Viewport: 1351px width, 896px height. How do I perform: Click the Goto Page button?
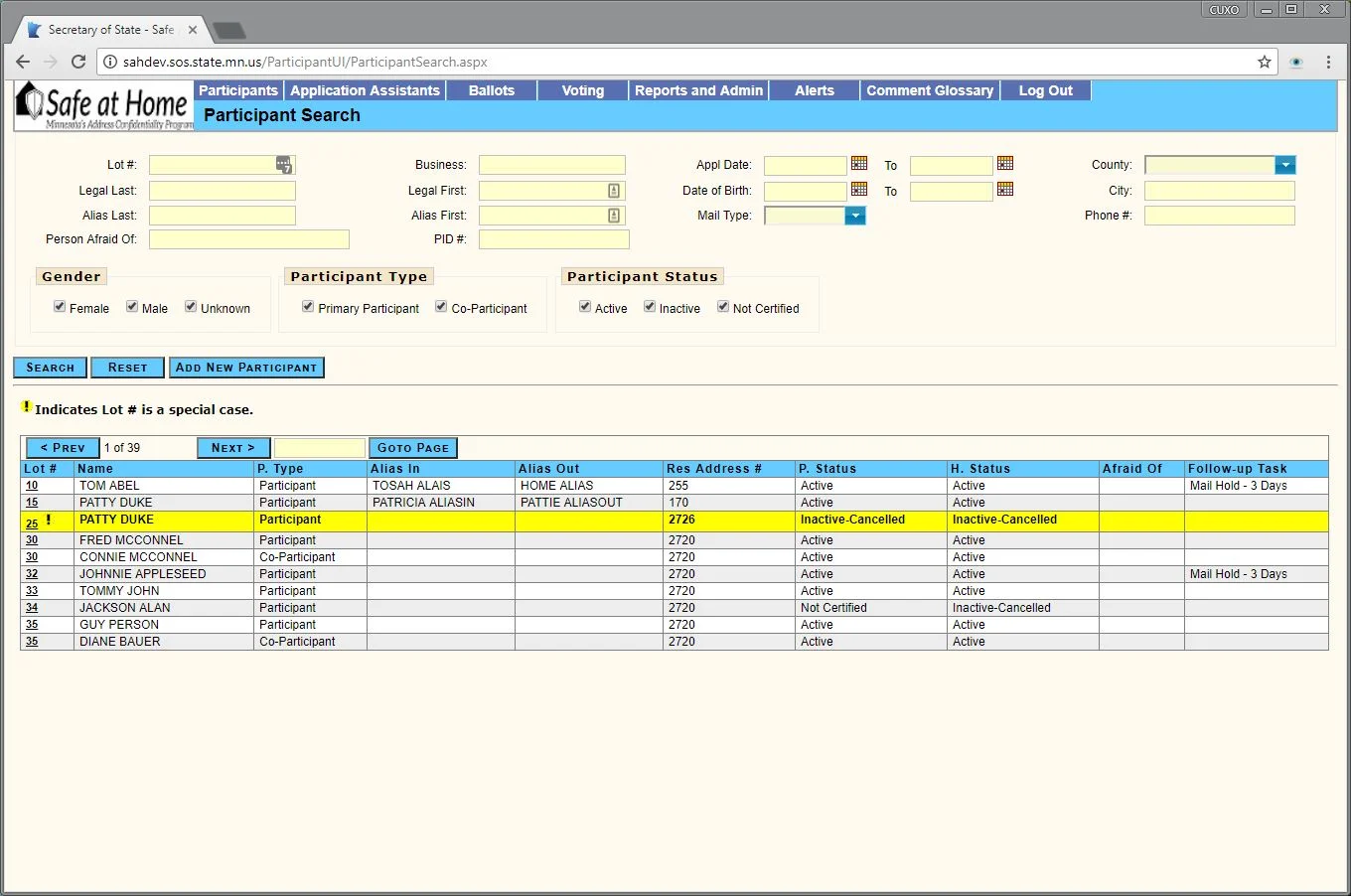tap(413, 448)
